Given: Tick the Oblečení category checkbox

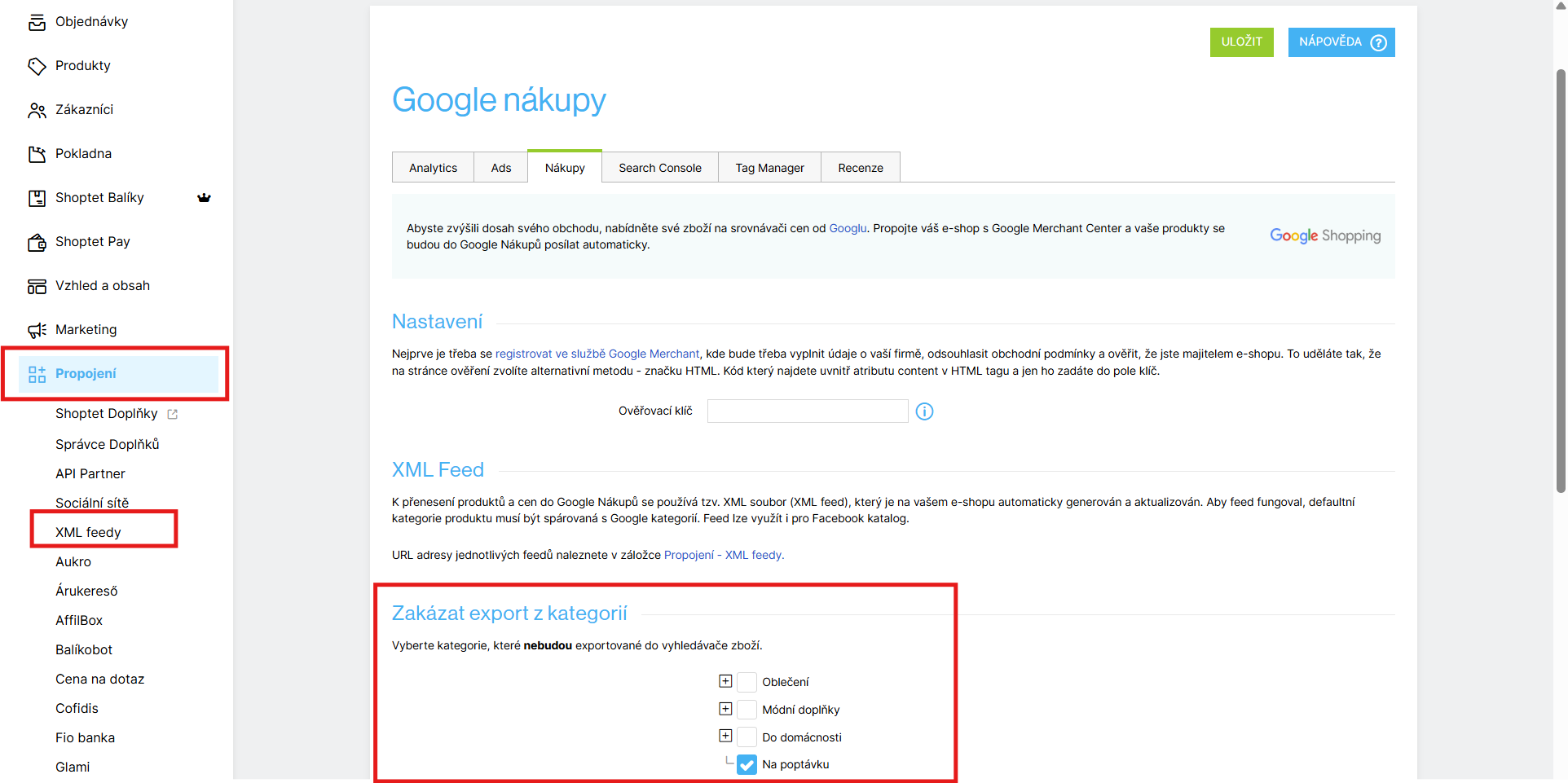Looking at the screenshot, I should [x=747, y=682].
